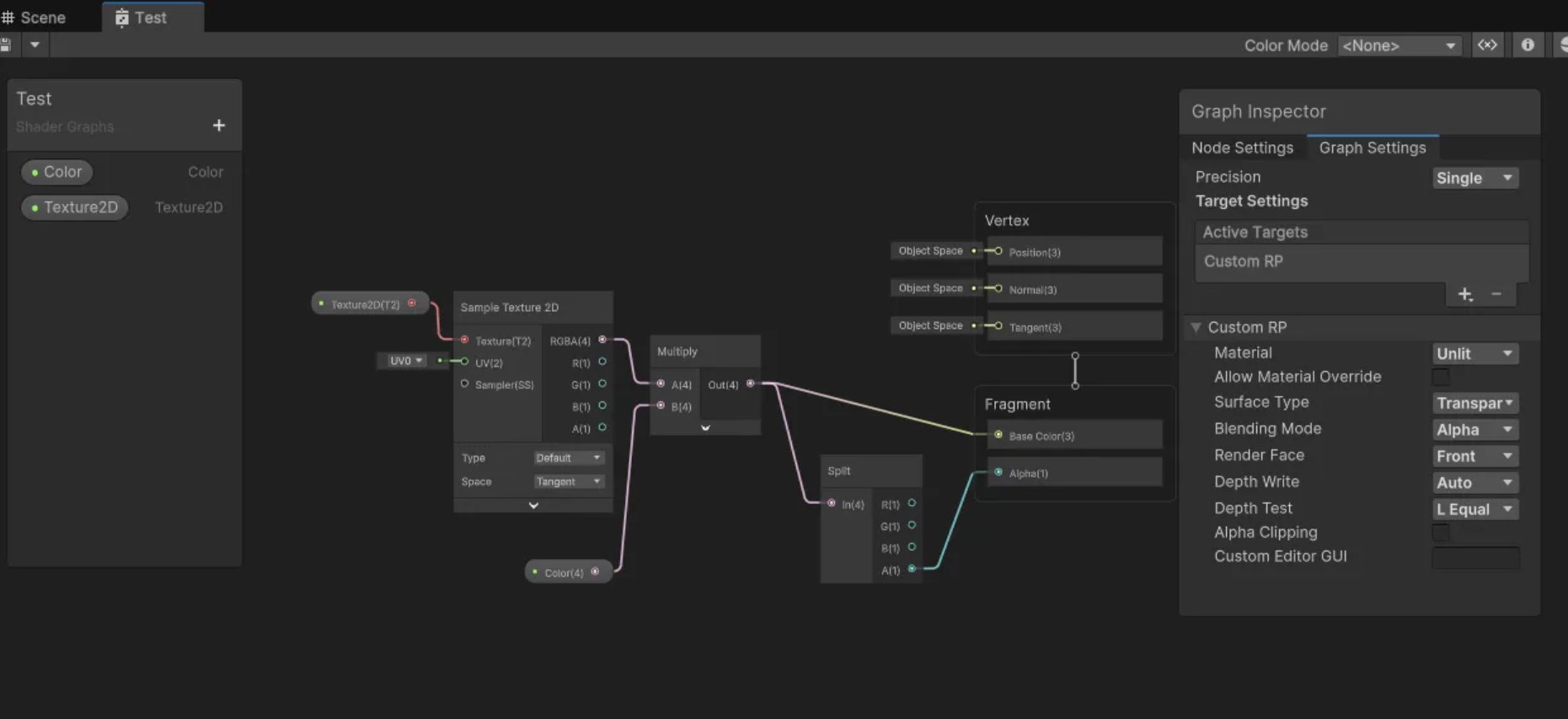This screenshot has height=719, width=1568.
Task: Click the Save Asset toolbar icon
Action: click(6, 45)
